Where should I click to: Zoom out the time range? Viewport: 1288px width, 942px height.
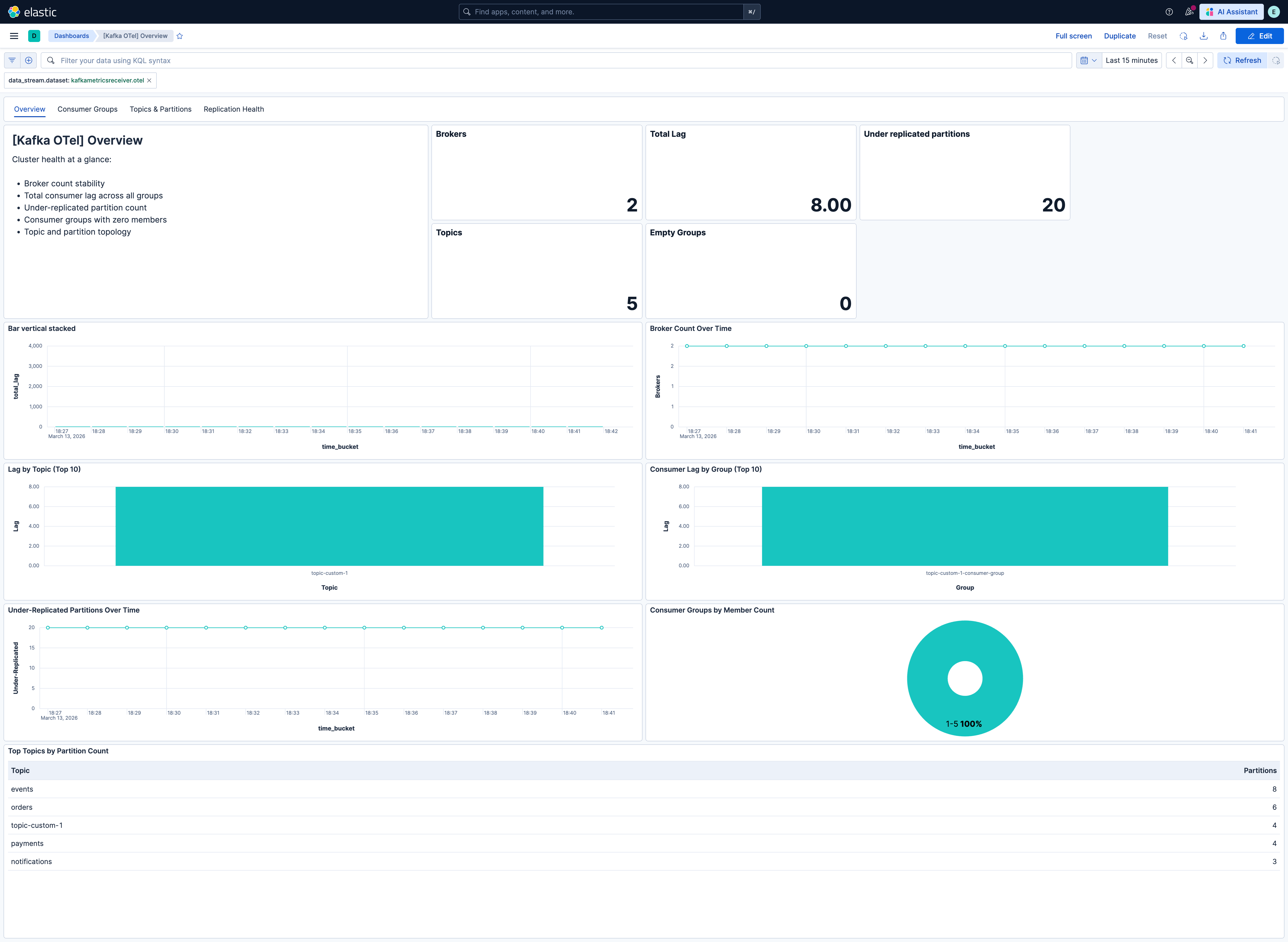(1189, 60)
